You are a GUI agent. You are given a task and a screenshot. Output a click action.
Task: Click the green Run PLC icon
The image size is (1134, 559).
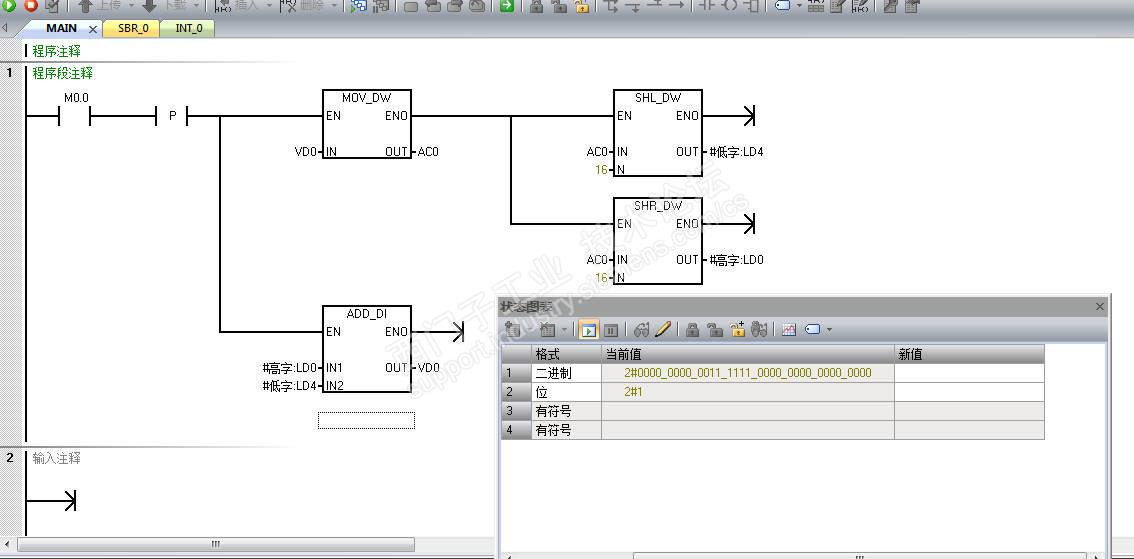pos(10,5)
